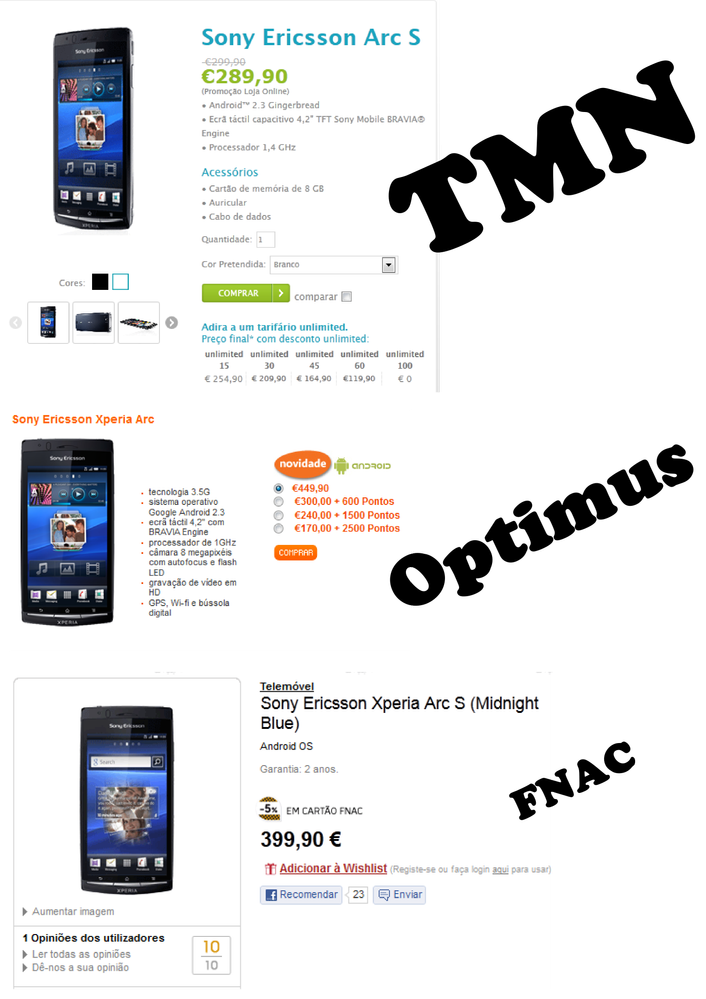Click the -5% cartão FNAC badge
This screenshot has height=999, width=706.
(x=269, y=809)
